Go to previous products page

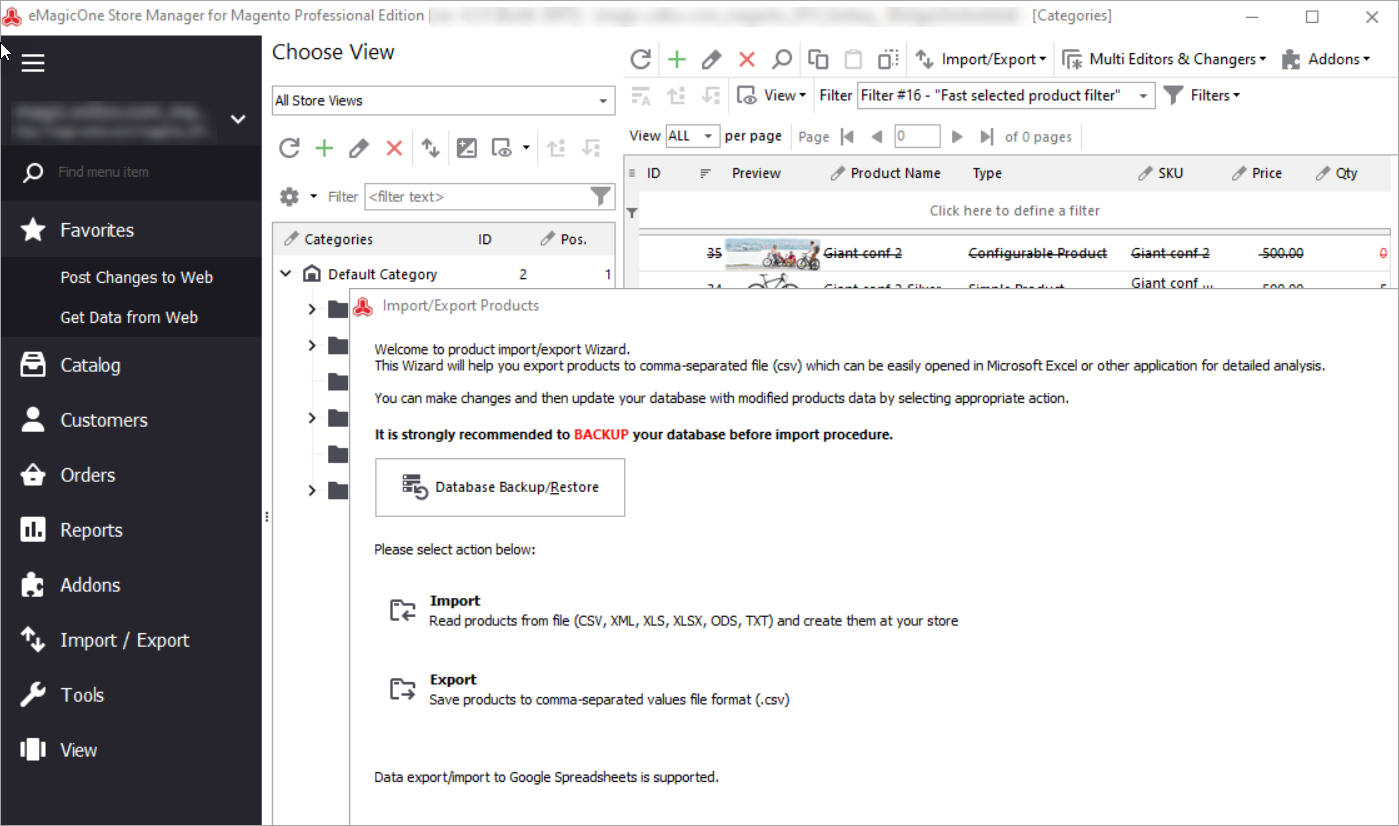876,136
